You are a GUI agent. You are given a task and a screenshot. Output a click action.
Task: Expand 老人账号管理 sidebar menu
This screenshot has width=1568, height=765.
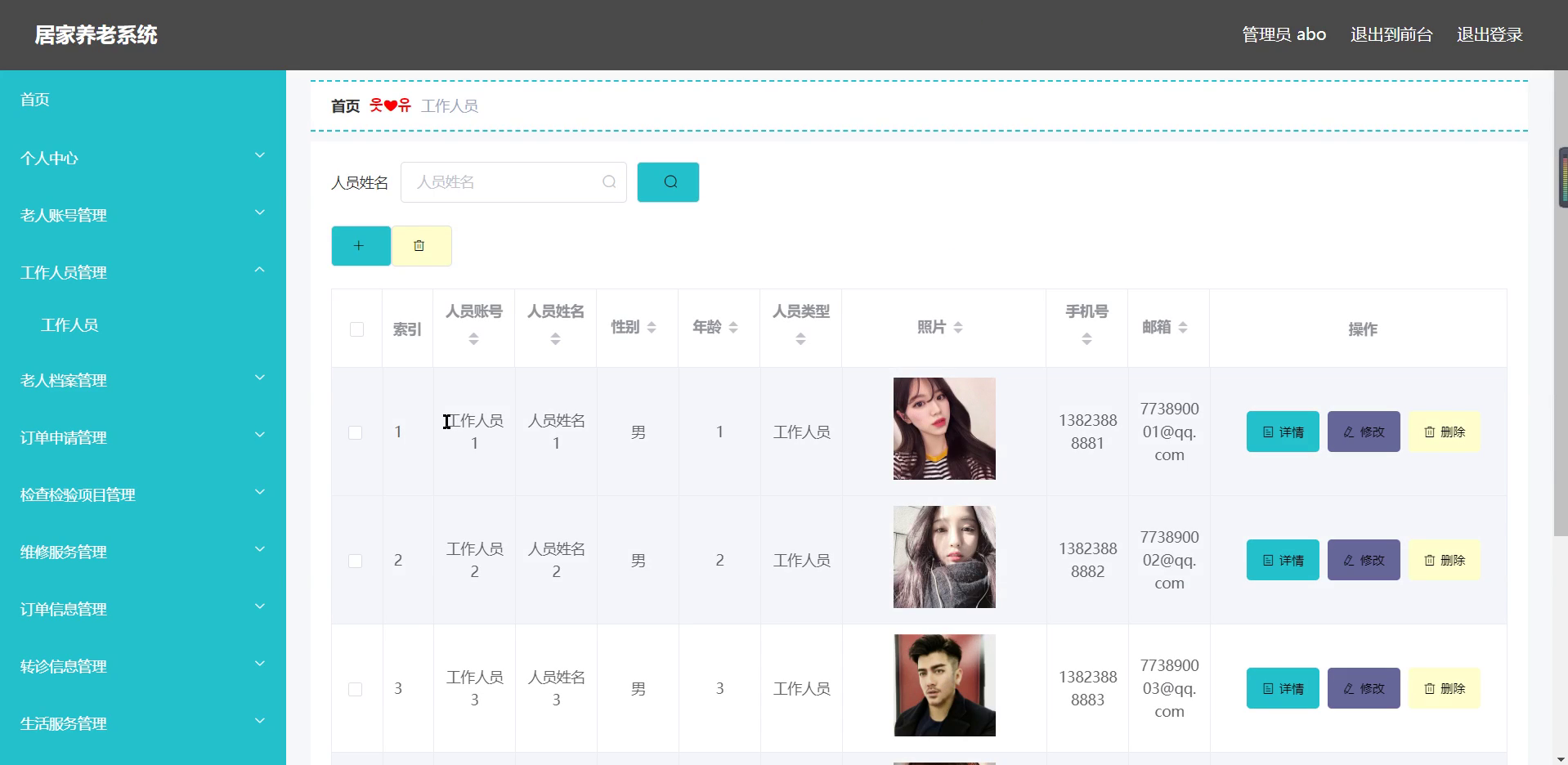[x=143, y=215]
